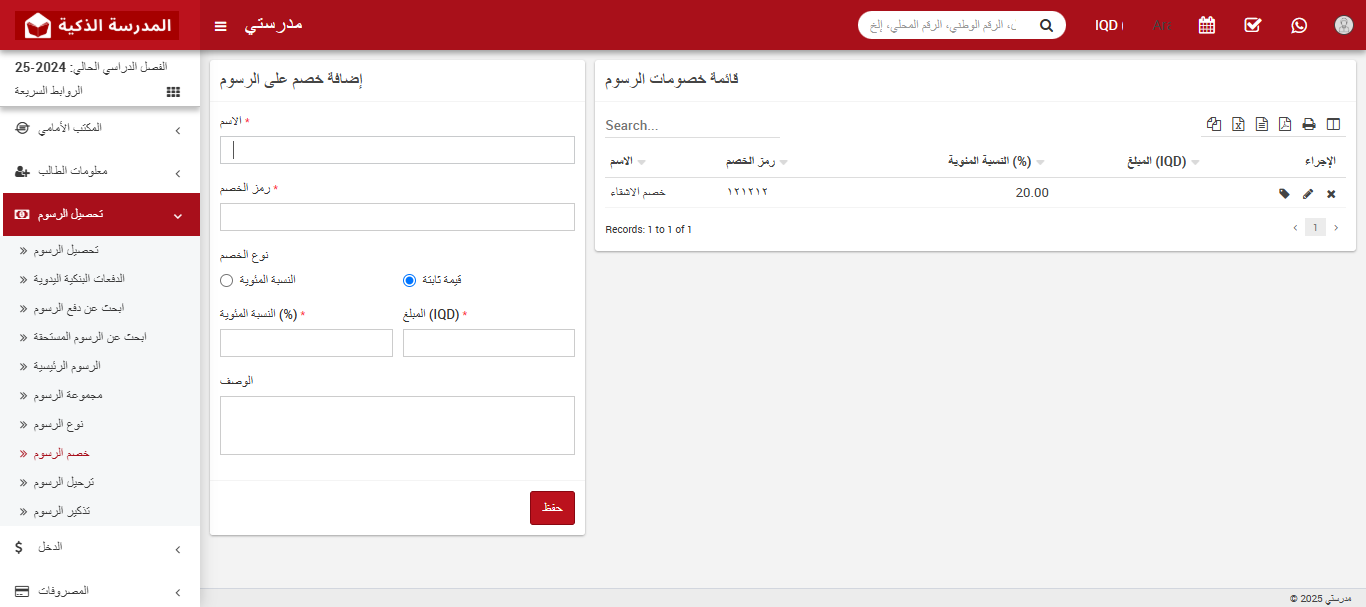
Task: Delete the خصم الاشقاء discount with the X icon
Action: [x=1331, y=193]
